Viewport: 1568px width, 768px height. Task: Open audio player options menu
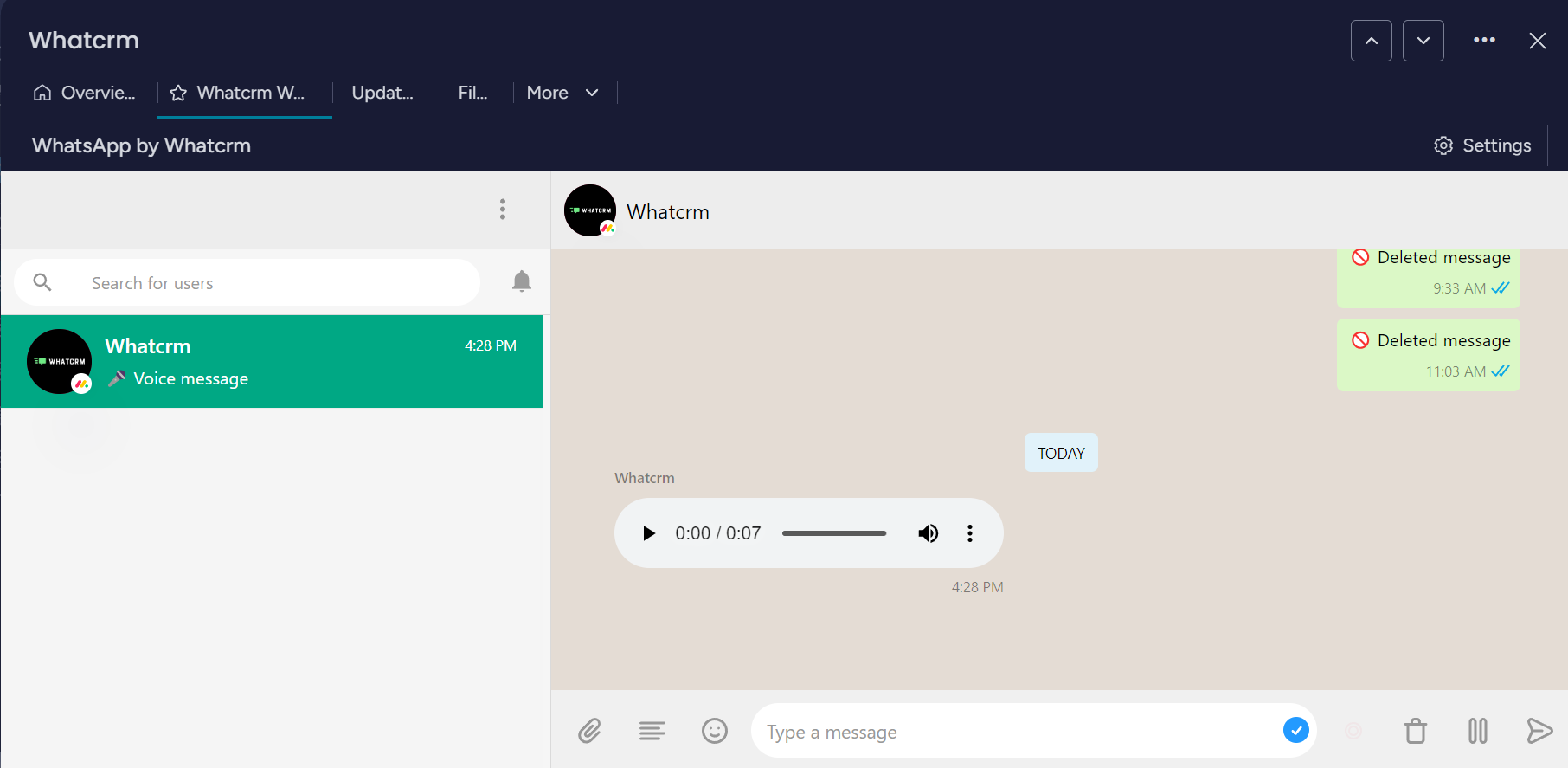click(970, 533)
